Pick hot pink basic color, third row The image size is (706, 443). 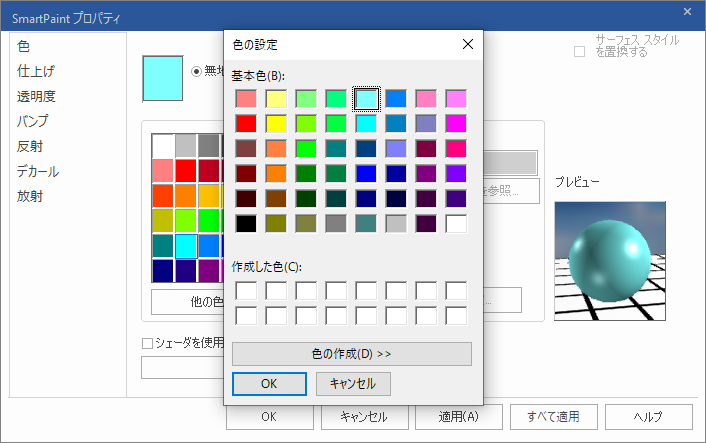coord(456,149)
